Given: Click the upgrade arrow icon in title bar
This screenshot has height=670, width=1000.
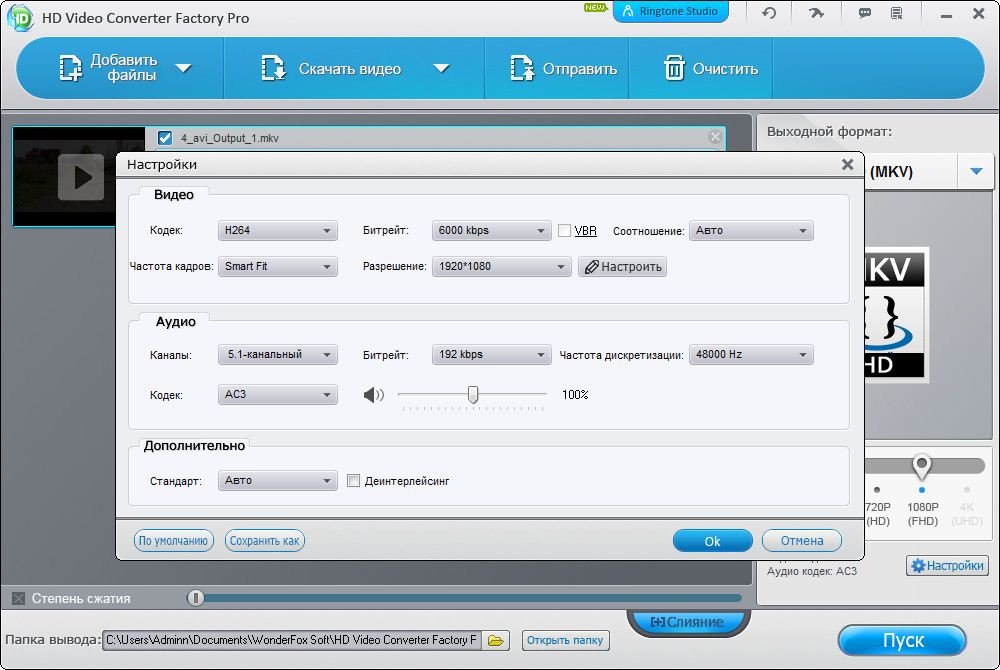Looking at the screenshot, I should click(816, 13).
